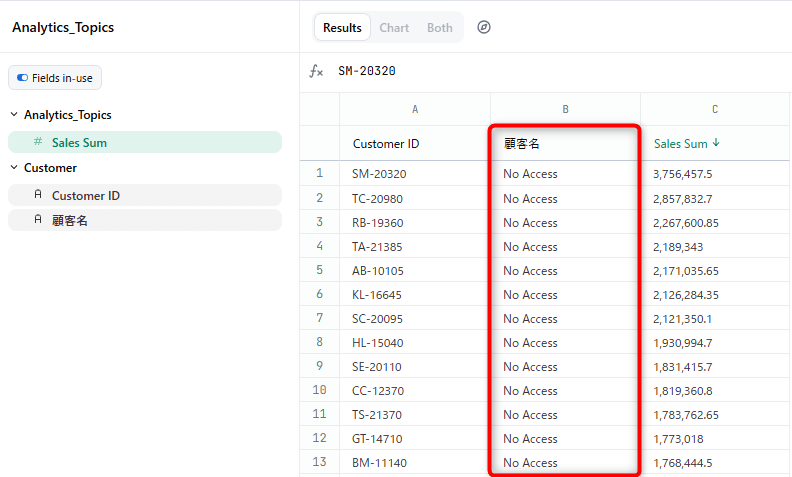
Task: Toggle the Fields in-use switch
Action: point(22,78)
